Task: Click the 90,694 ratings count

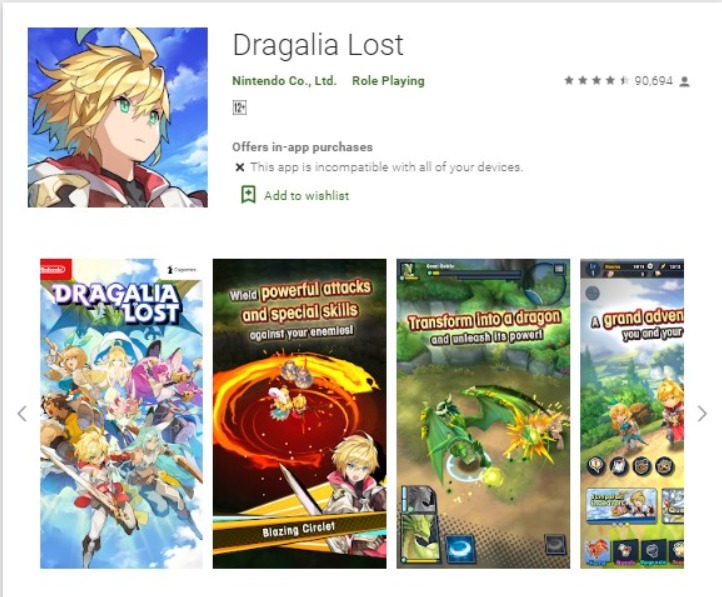Action: pyautogui.click(x=653, y=81)
